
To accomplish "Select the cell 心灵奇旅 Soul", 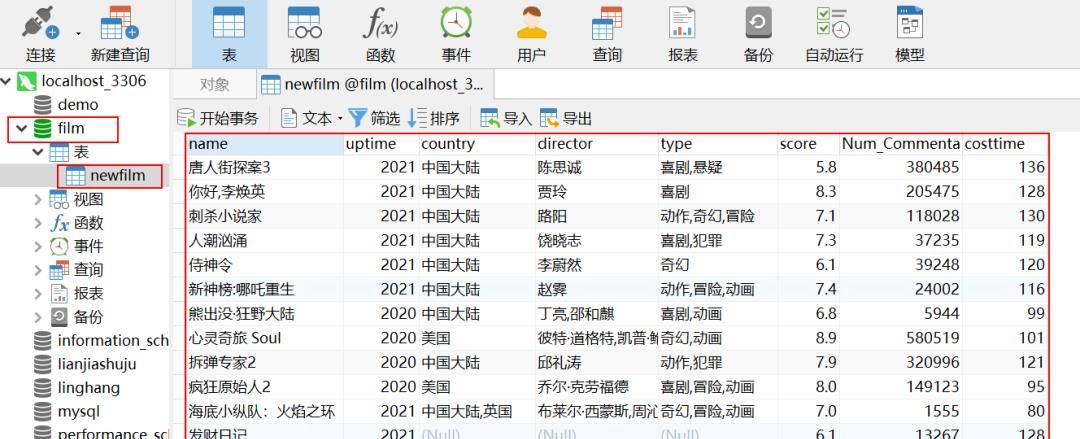I will pos(264,338).
